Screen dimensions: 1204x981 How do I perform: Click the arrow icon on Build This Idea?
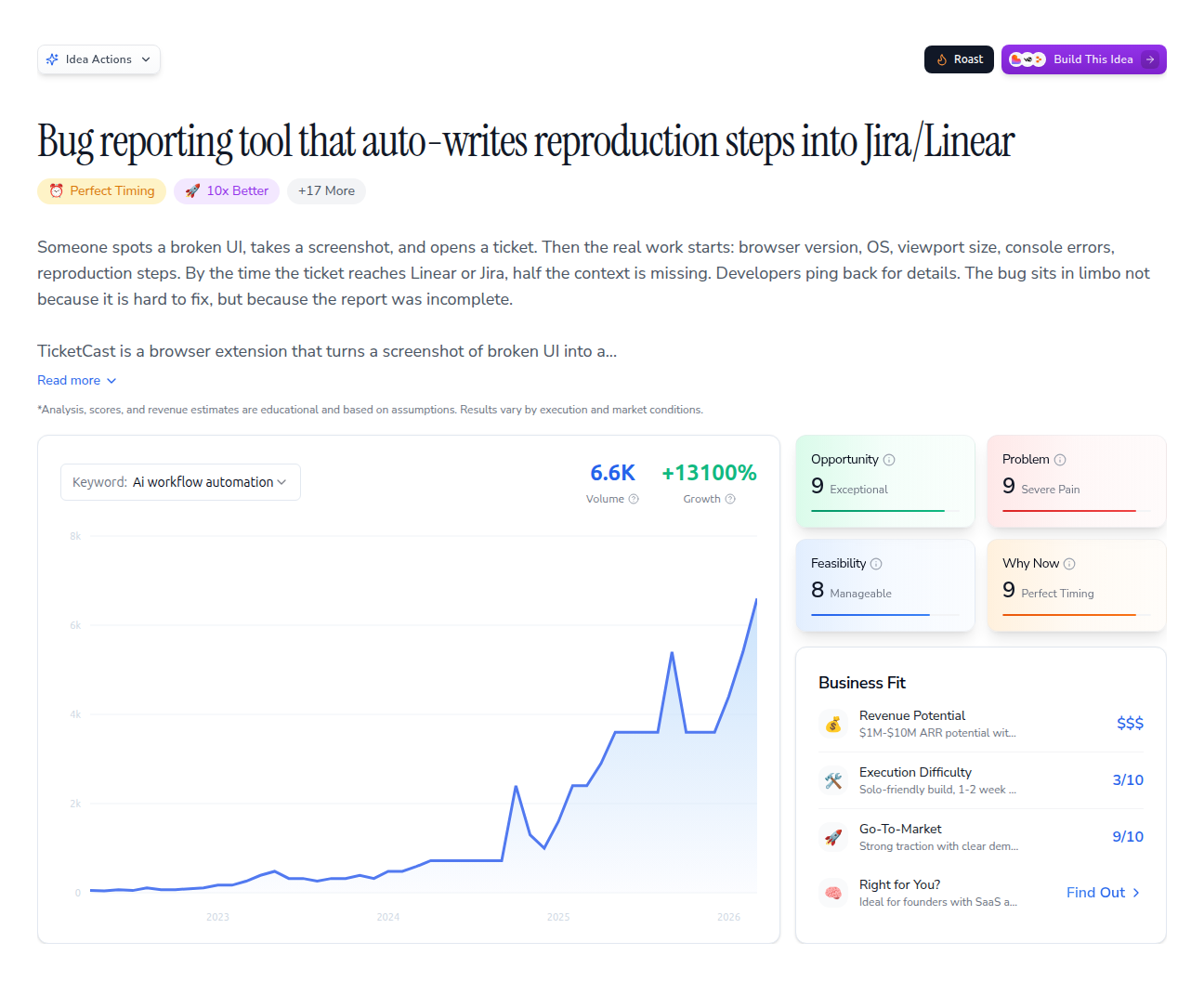tap(1150, 59)
